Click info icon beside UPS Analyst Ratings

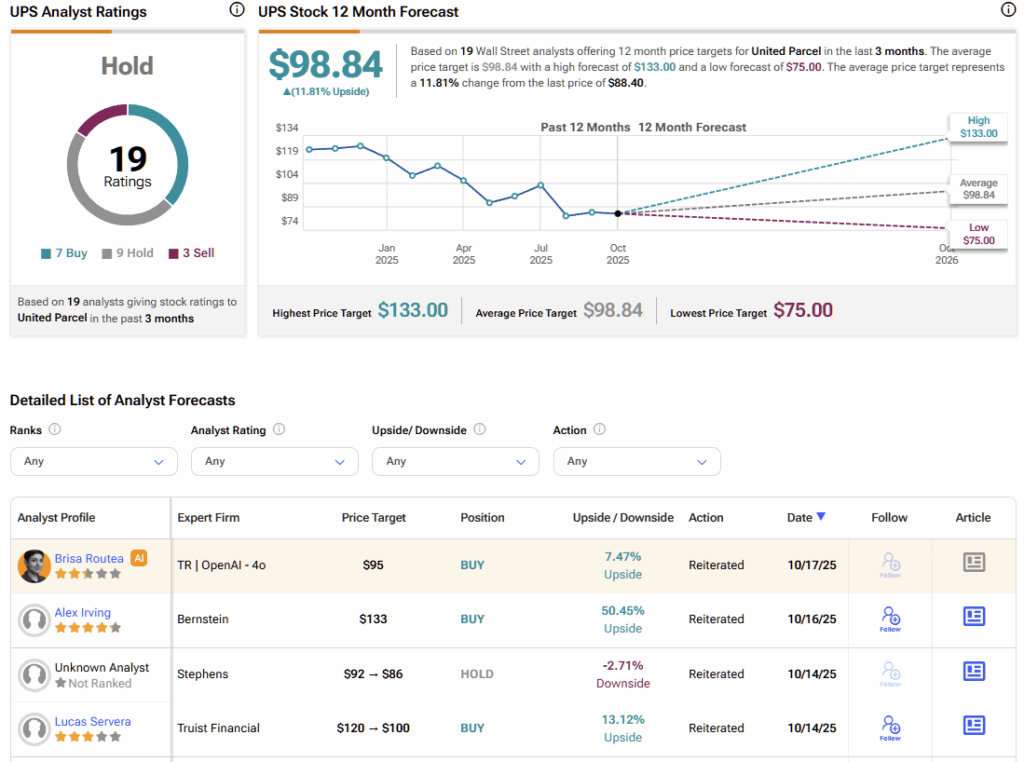[237, 10]
